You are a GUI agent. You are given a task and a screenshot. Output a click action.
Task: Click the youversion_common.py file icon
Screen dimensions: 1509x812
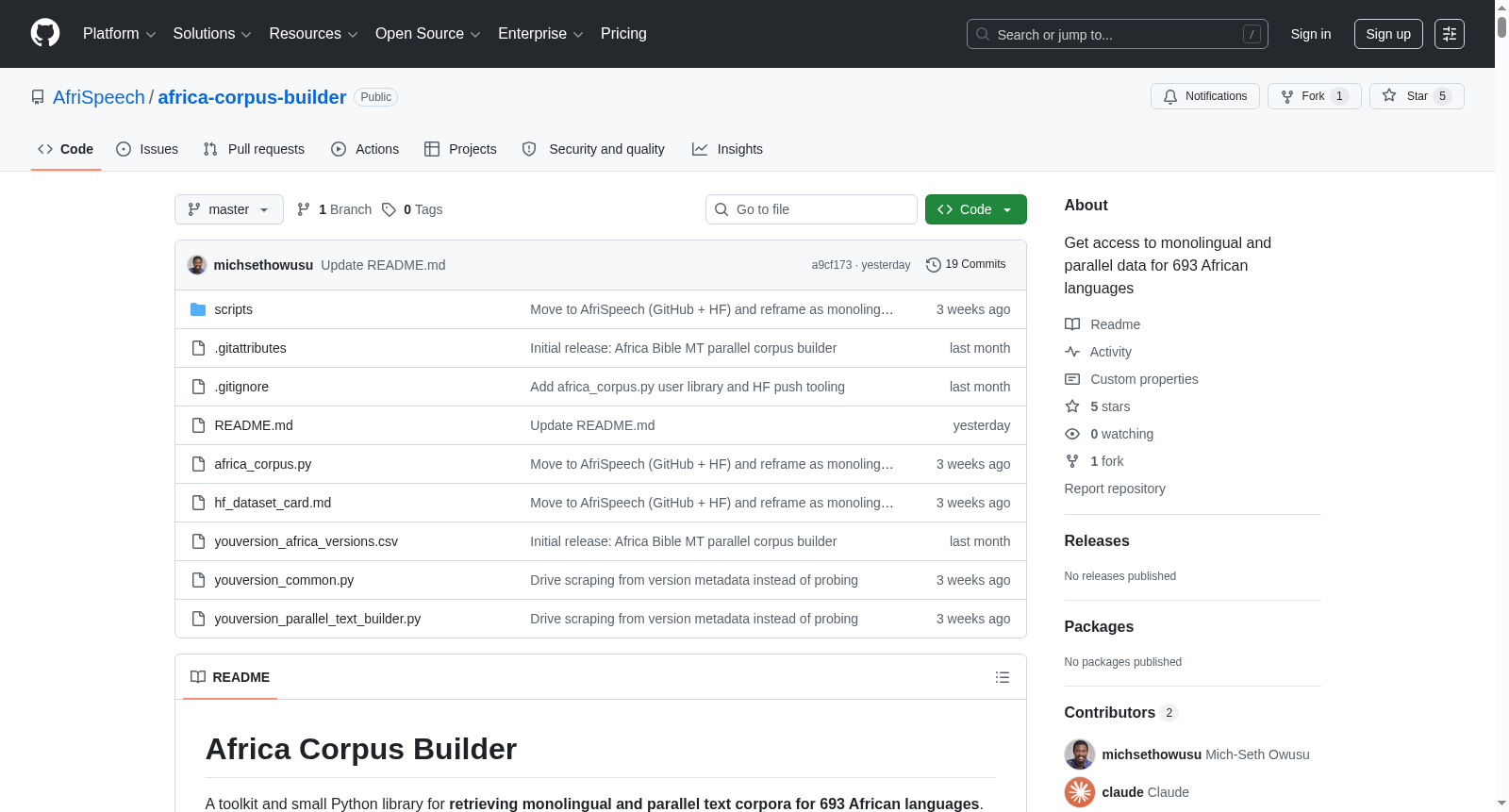pos(198,580)
